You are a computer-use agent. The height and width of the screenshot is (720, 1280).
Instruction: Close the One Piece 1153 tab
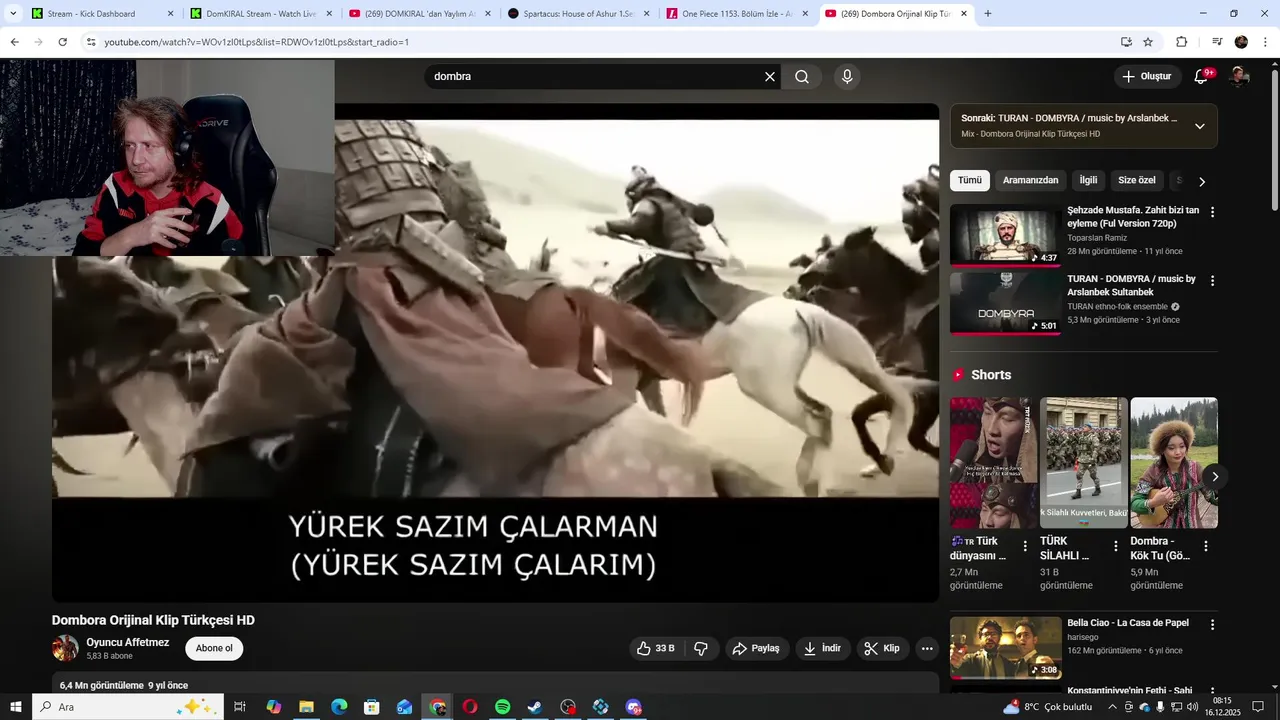point(805,14)
